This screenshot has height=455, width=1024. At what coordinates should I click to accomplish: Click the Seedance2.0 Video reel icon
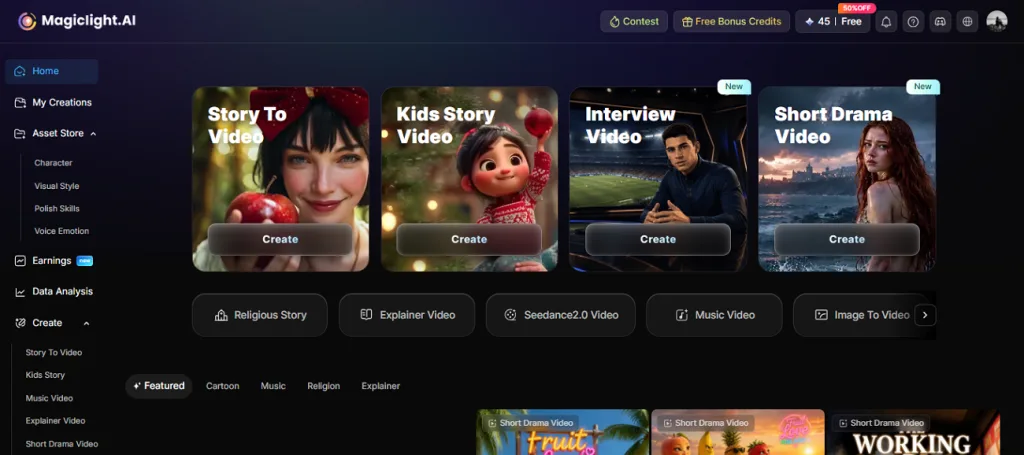[510, 315]
